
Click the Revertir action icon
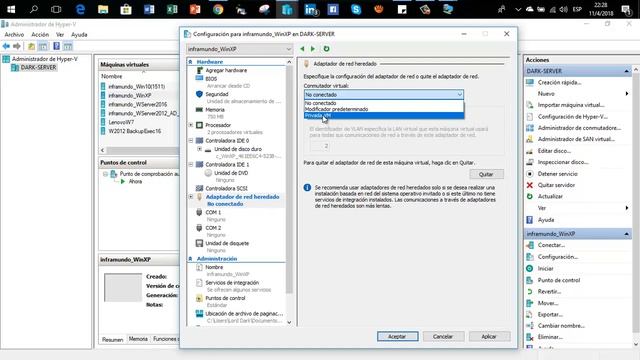pyautogui.click(x=530, y=291)
